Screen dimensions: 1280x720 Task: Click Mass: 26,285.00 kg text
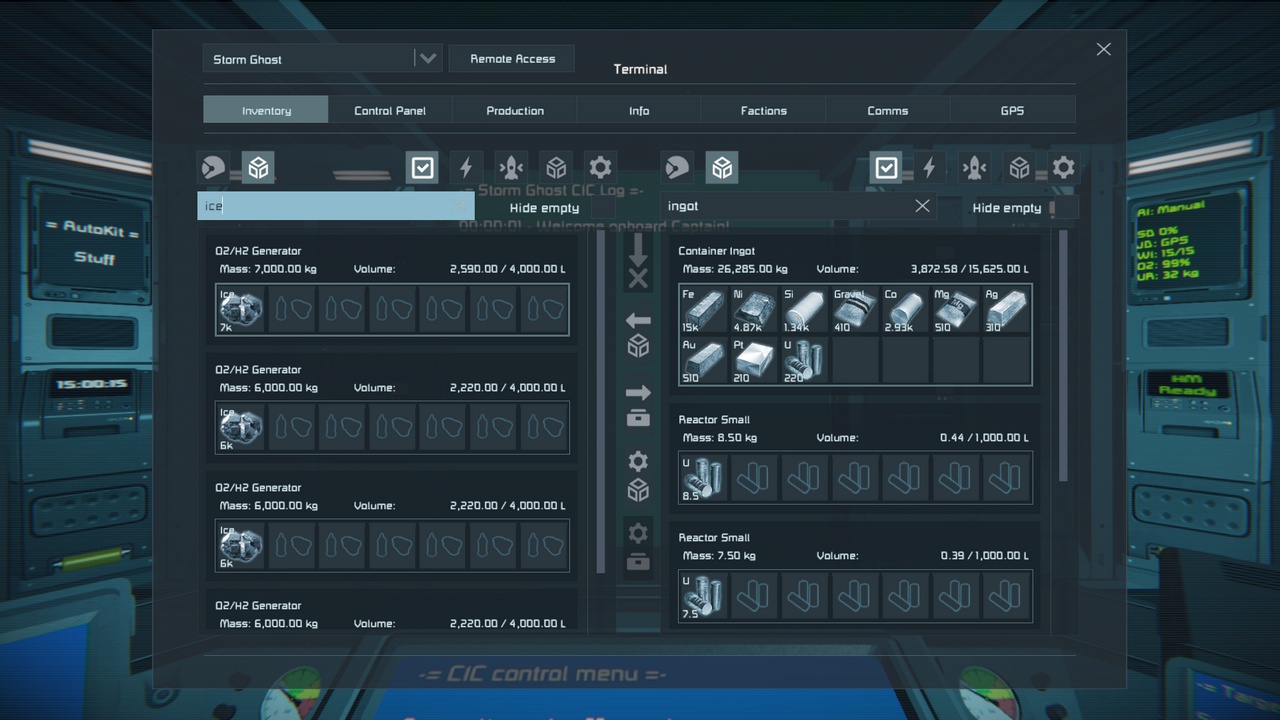735,269
